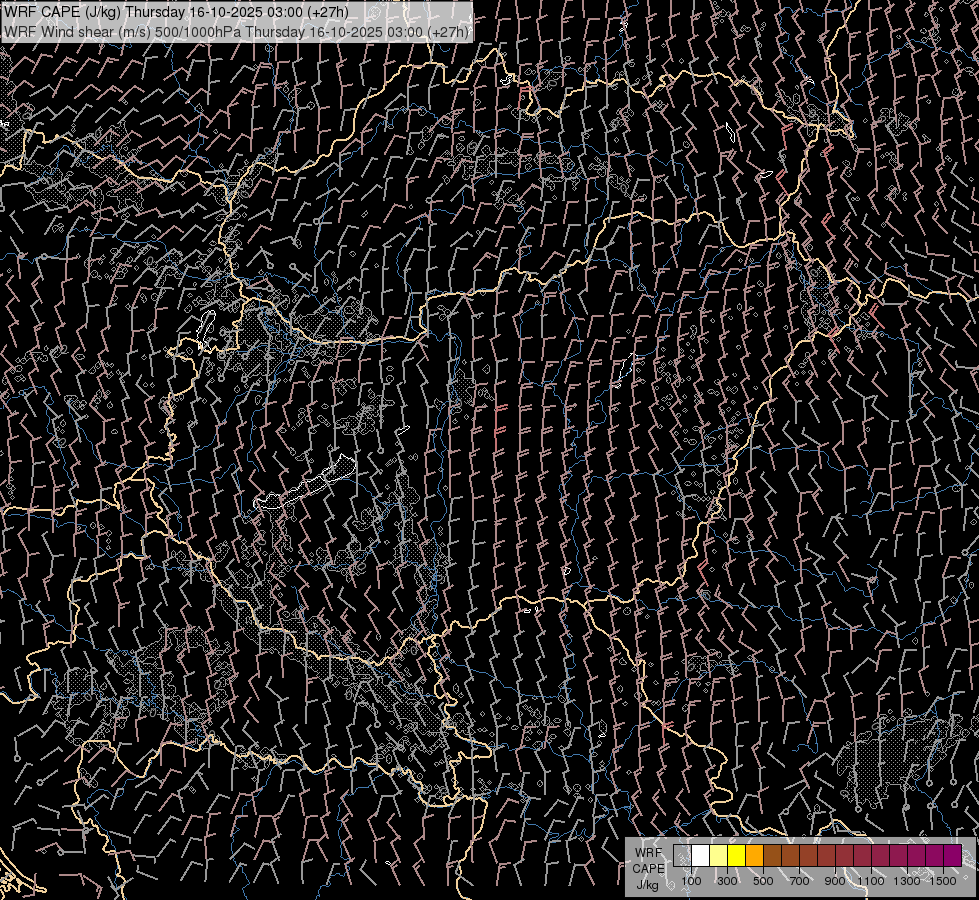This screenshot has width=979, height=900.
Task: Click the J/kg unit text in legend
Action: pyautogui.click(x=647, y=885)
